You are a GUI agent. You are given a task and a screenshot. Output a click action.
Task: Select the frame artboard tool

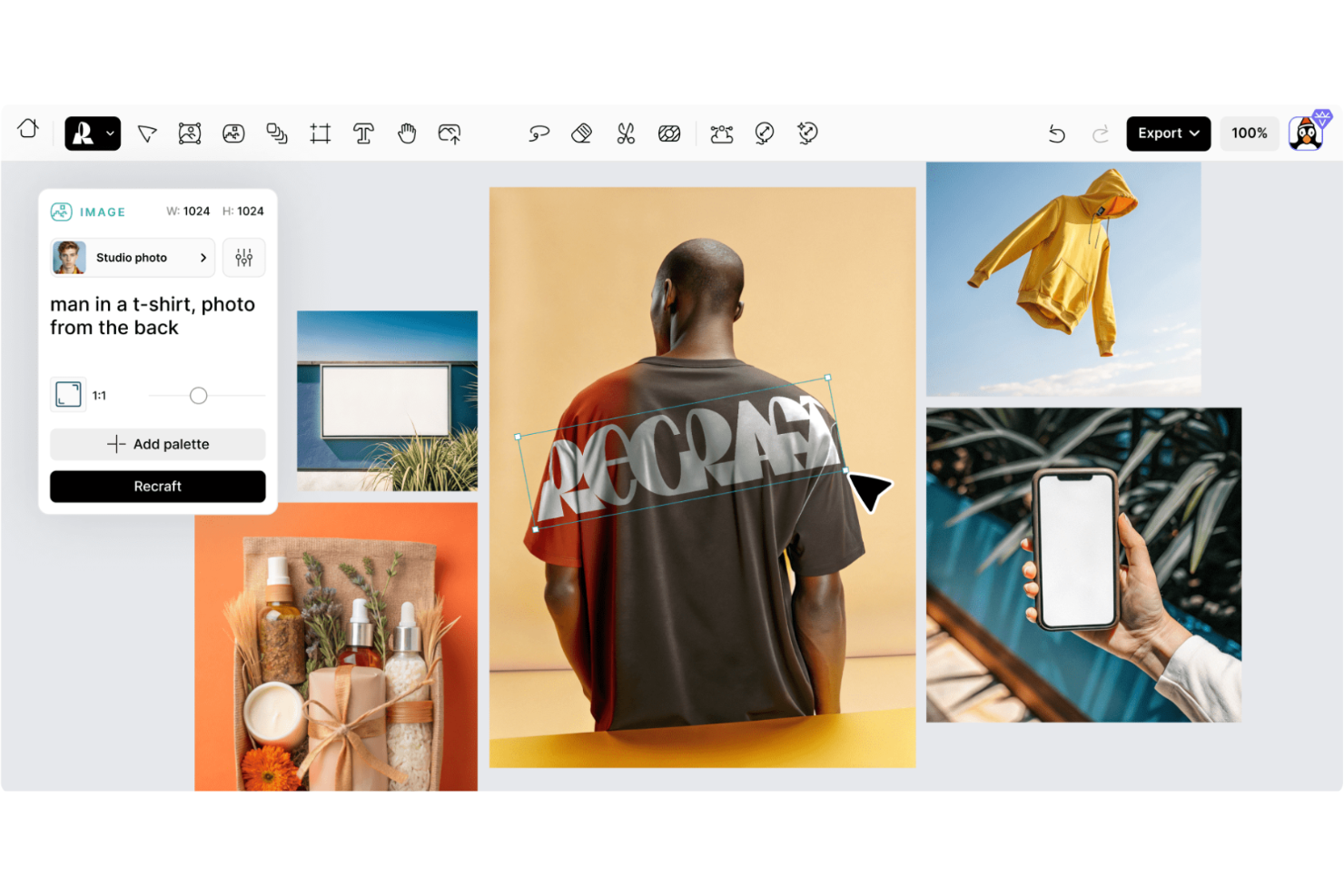(321, 134)
